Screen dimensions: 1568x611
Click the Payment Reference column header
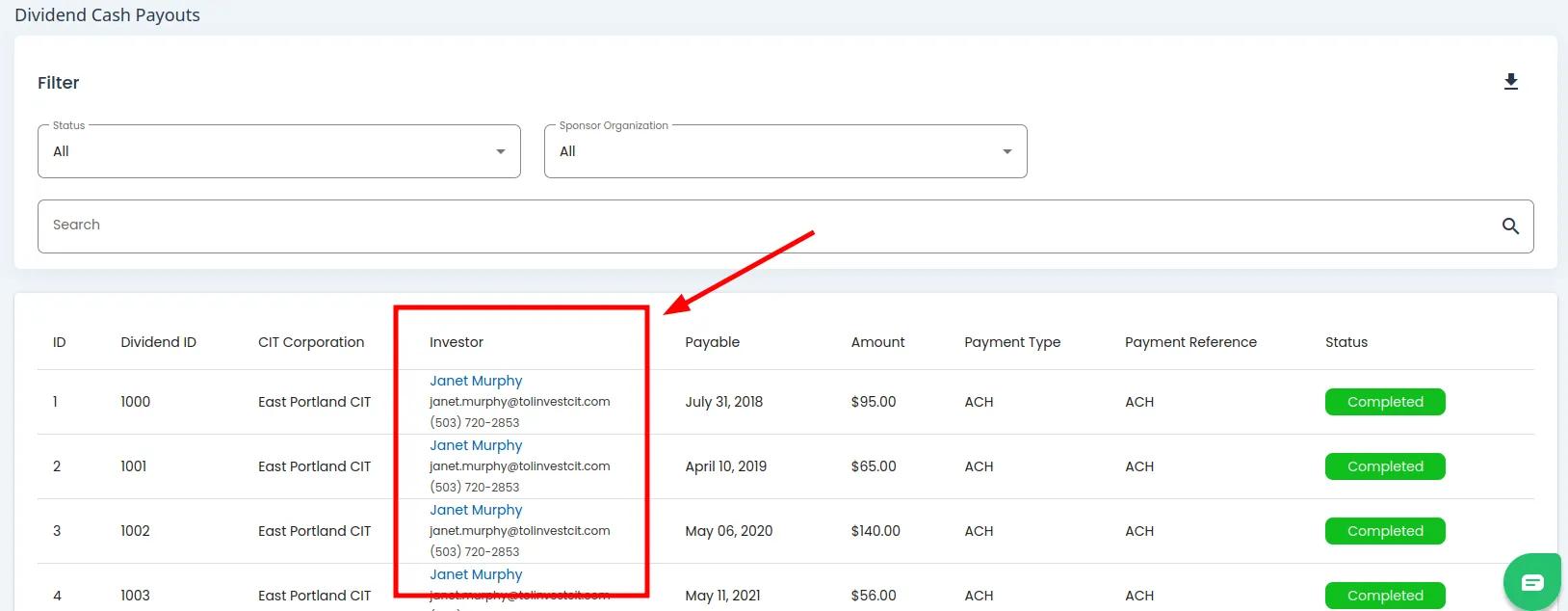pos(1190,342)
